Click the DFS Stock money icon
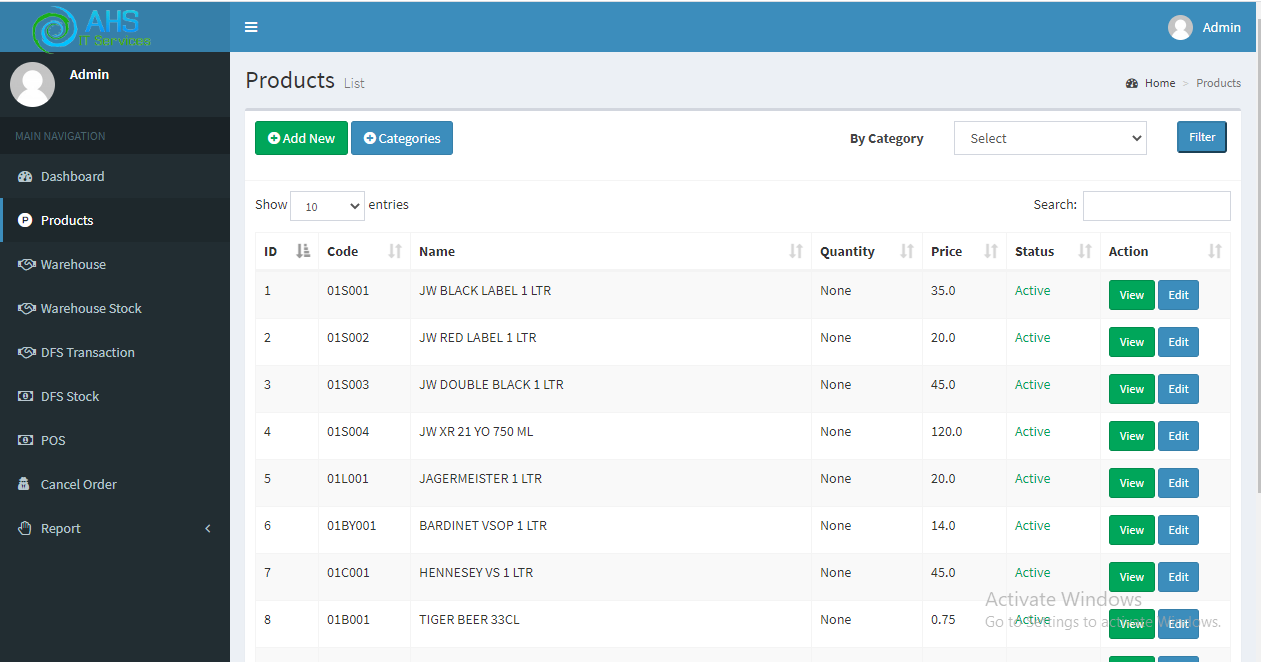1261x662 pixels. pos(26,397)
